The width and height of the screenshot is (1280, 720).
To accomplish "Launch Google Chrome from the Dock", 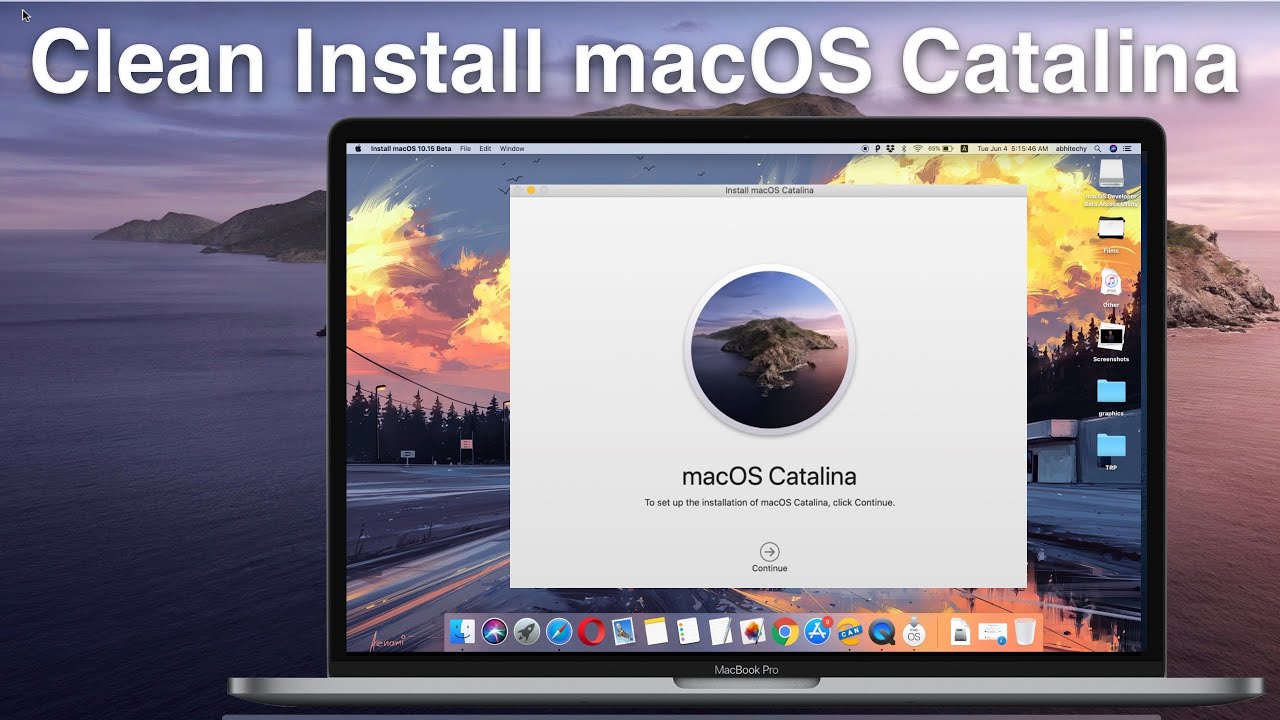I will (x=785, y=631).
